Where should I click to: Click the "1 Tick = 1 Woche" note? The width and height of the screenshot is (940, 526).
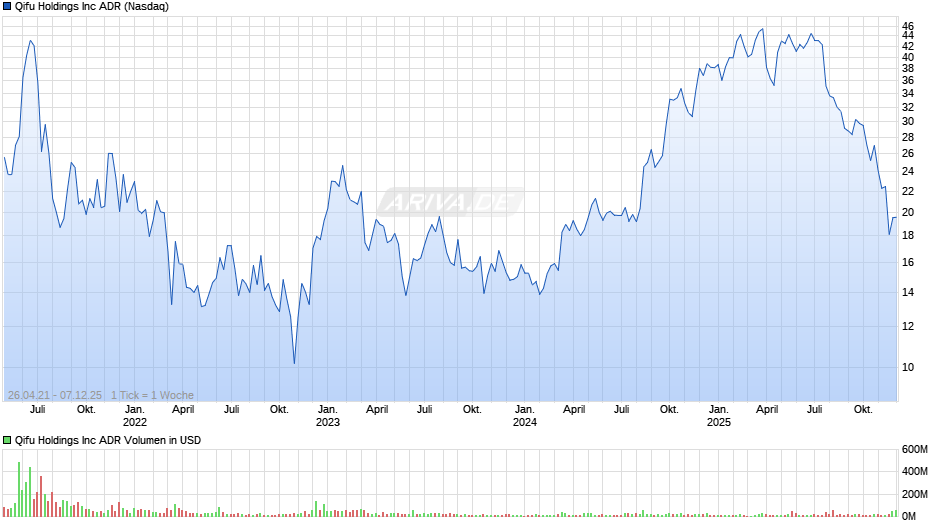(x=152, y=395)
